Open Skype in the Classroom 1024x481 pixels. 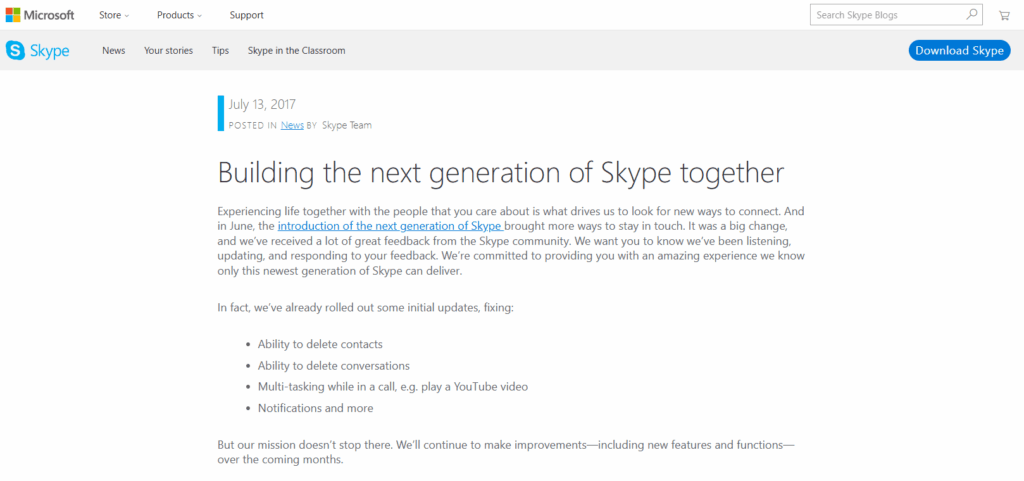coord(296,50)
